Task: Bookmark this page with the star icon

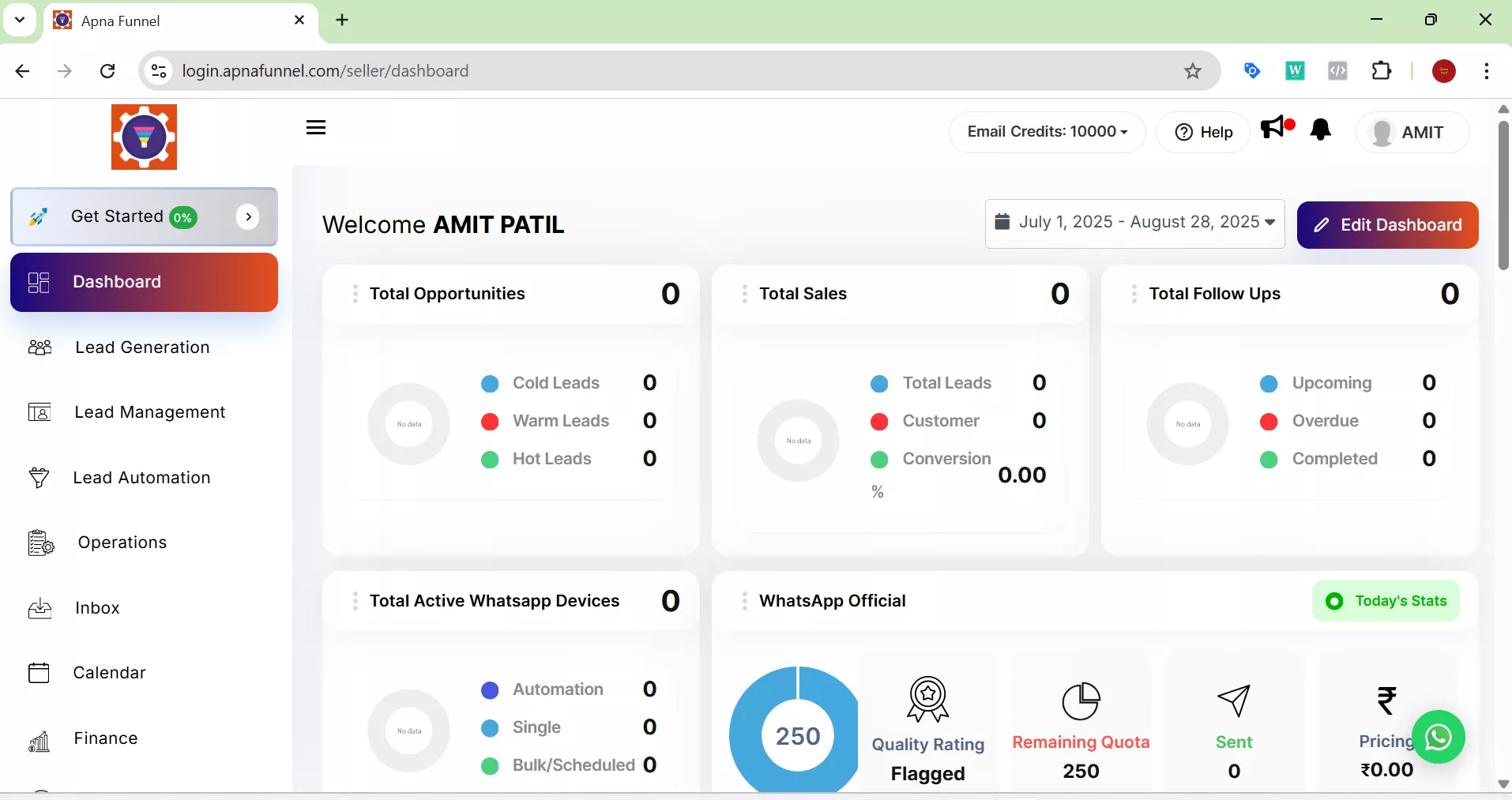Action: tap(1193, 71)
